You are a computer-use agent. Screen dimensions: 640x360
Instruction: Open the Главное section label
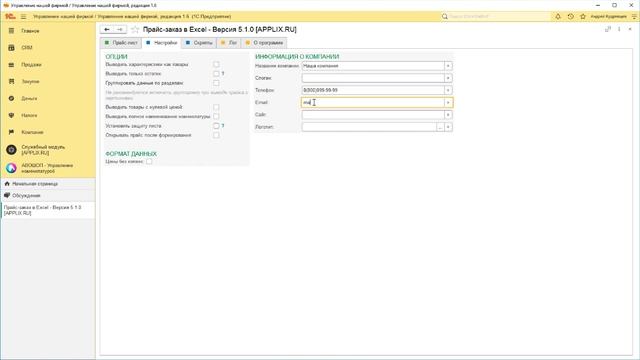click(x=30, y=31)
